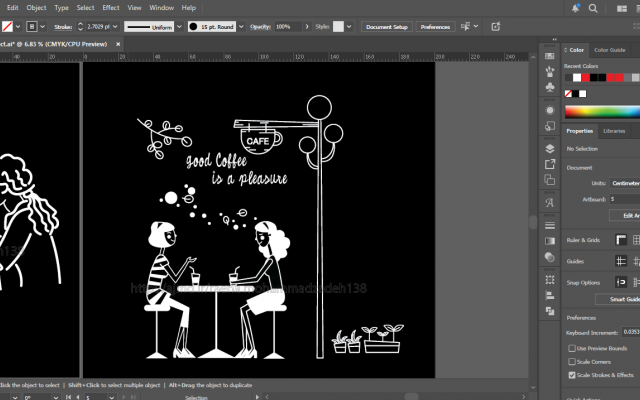Click the Document Setup button
Viewport: 640px width, 400px height.
pyautogui.click(x=387, y=27)
